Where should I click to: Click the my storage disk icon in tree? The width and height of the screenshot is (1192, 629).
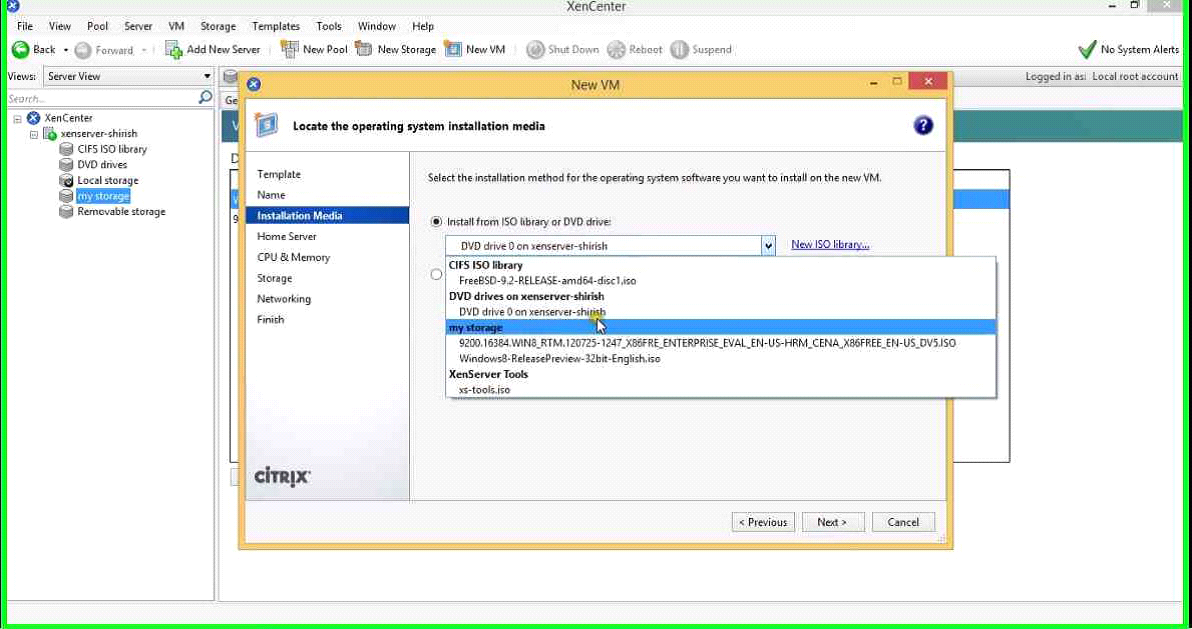pyautogui.click(x=66, y=196)
